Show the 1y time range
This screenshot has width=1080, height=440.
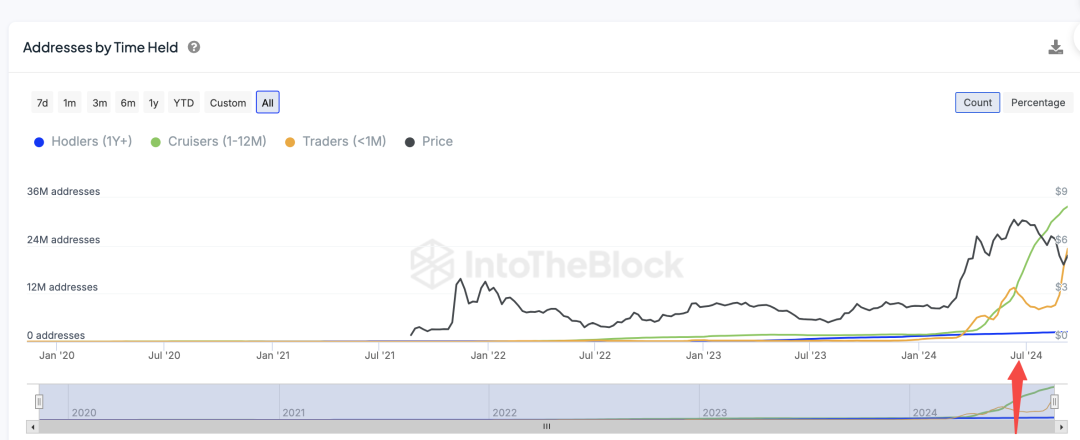[154, 102]
